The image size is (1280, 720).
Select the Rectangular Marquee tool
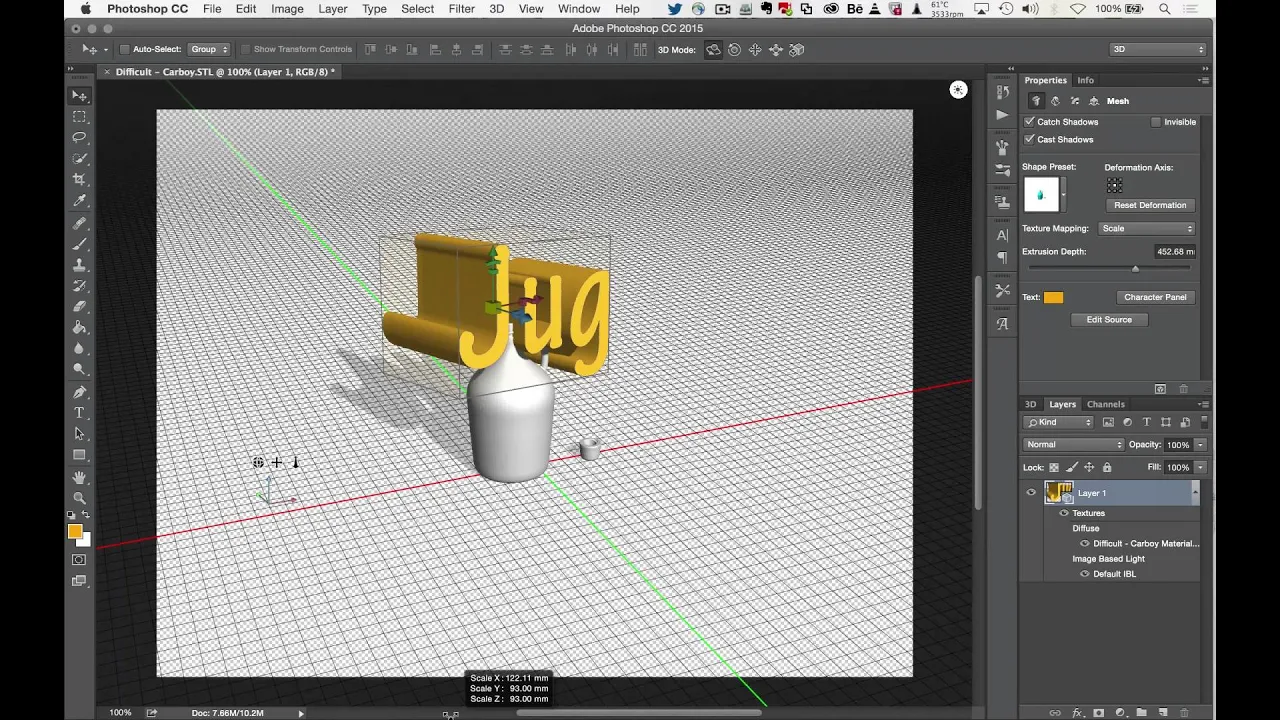click(79, 117)
